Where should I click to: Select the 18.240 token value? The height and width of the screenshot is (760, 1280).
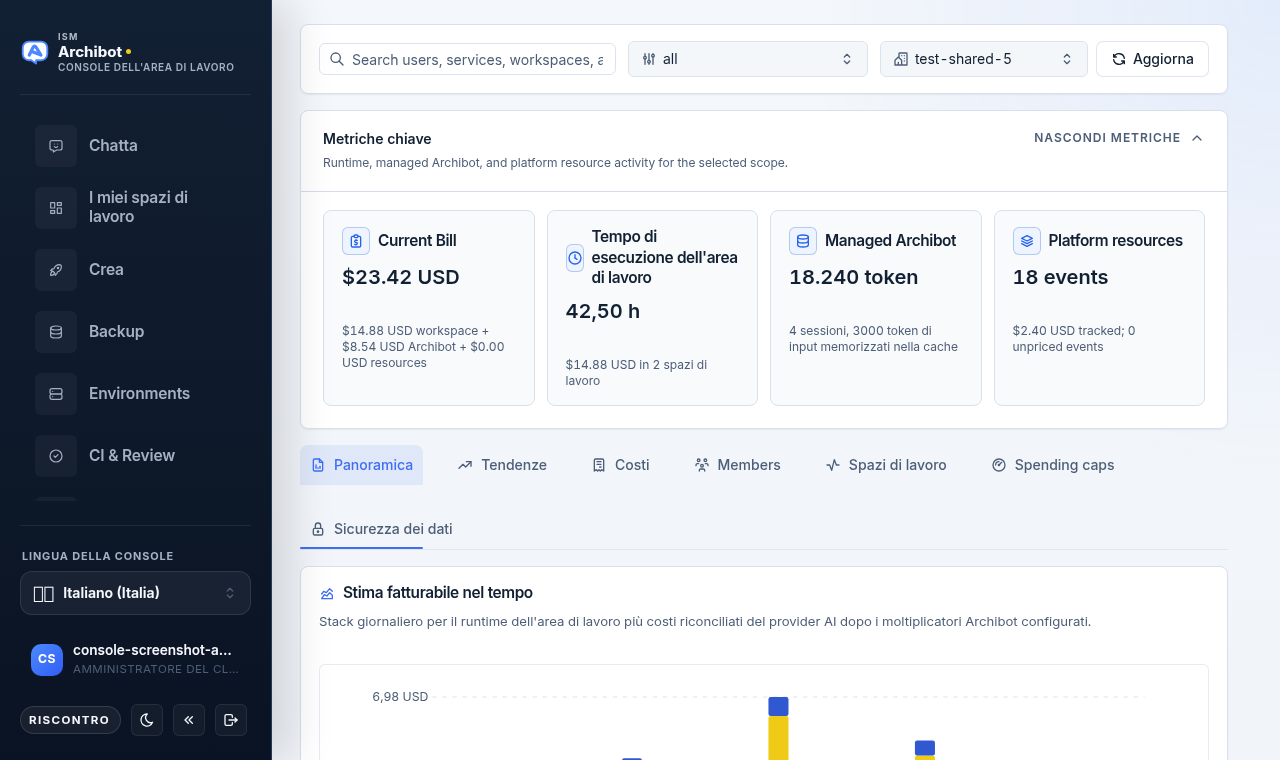[x=854, y=277]
